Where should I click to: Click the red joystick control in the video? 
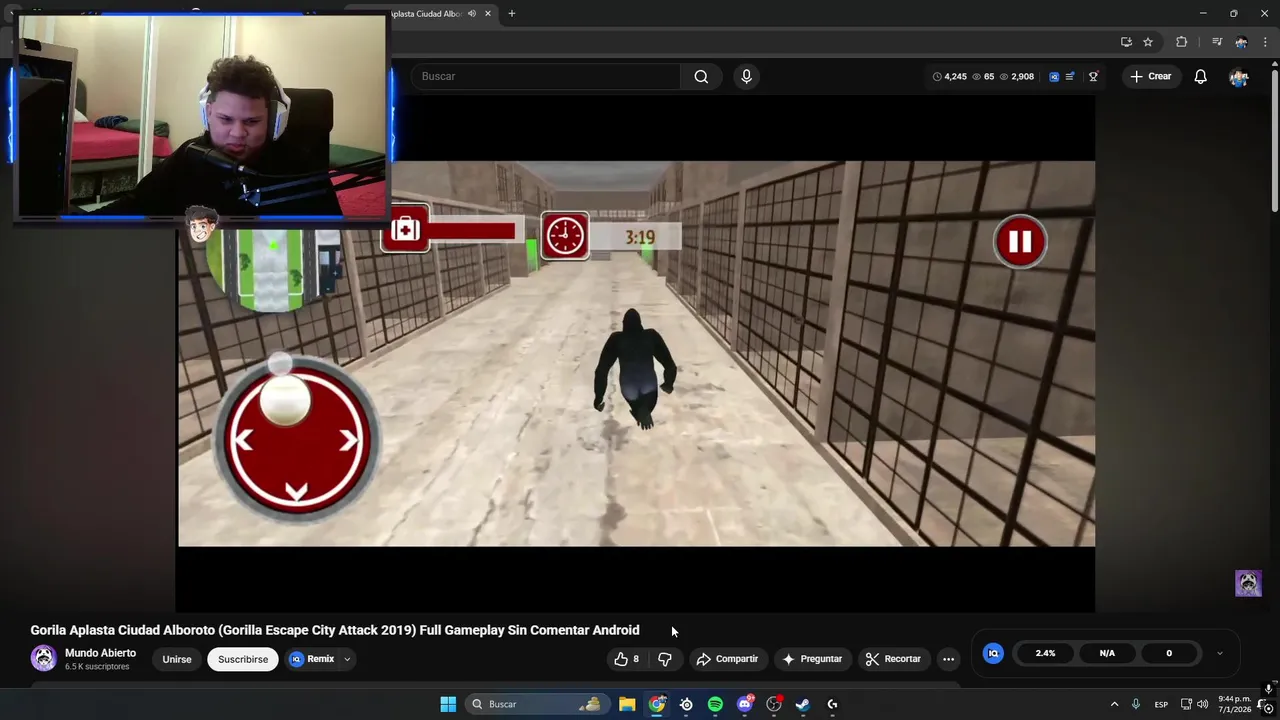[297, 441]
